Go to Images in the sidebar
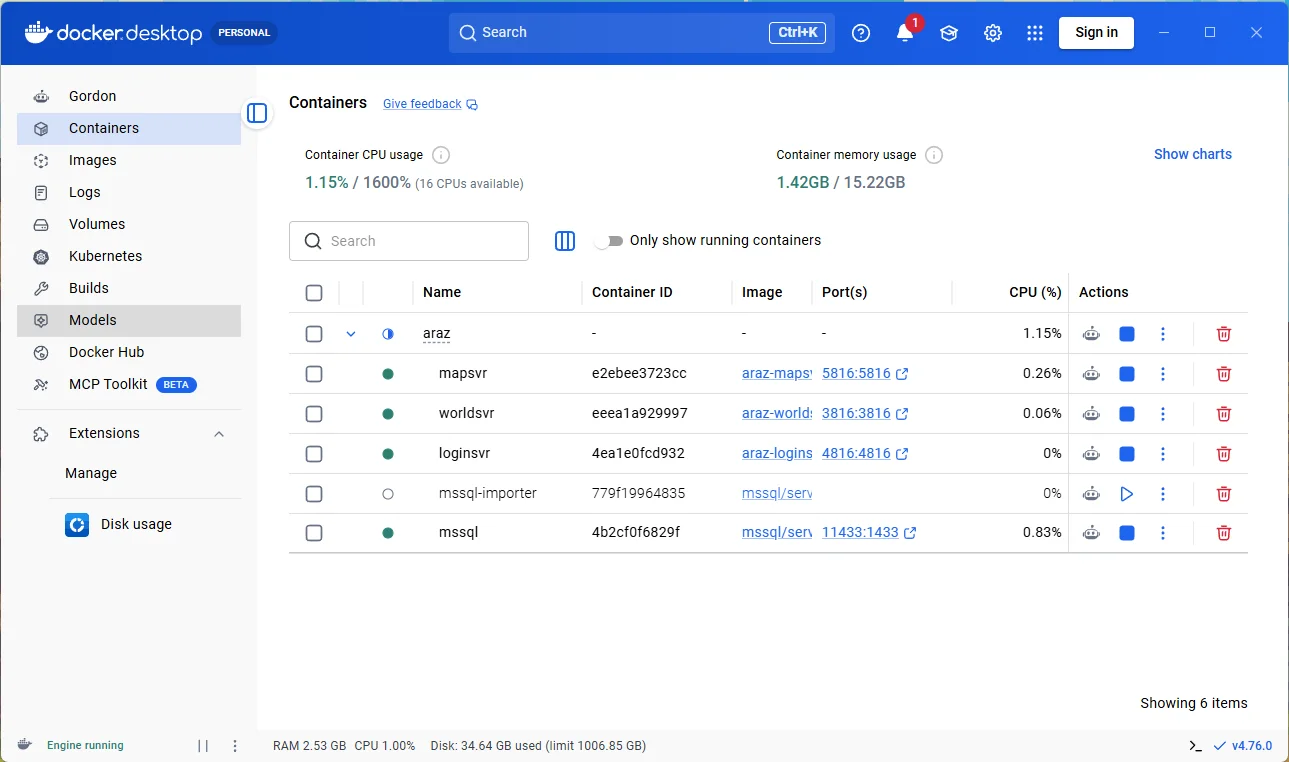1289x762 pixels. (129, 160)
